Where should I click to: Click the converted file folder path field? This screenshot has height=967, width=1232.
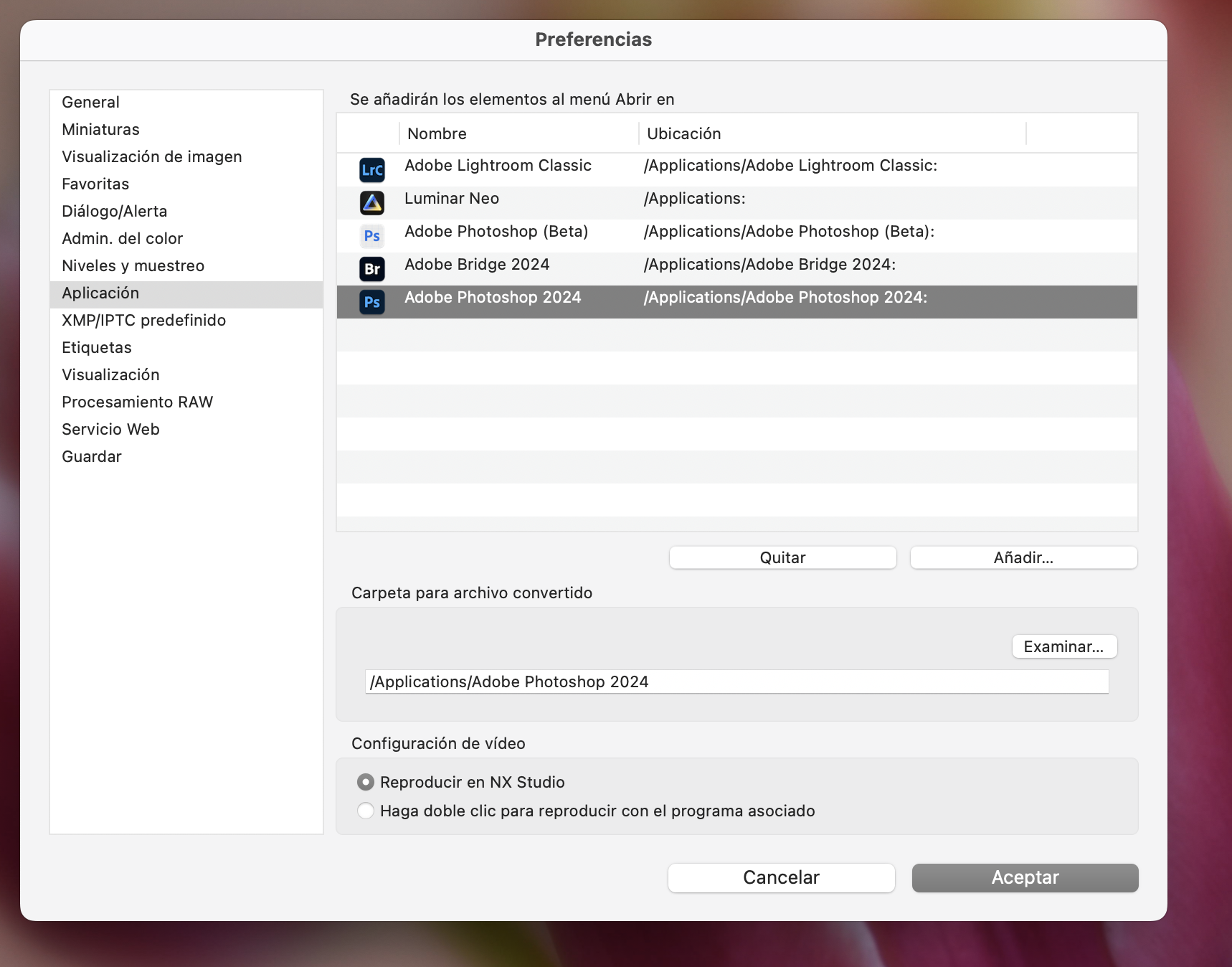pyautogui.click(x=736, y=681)
